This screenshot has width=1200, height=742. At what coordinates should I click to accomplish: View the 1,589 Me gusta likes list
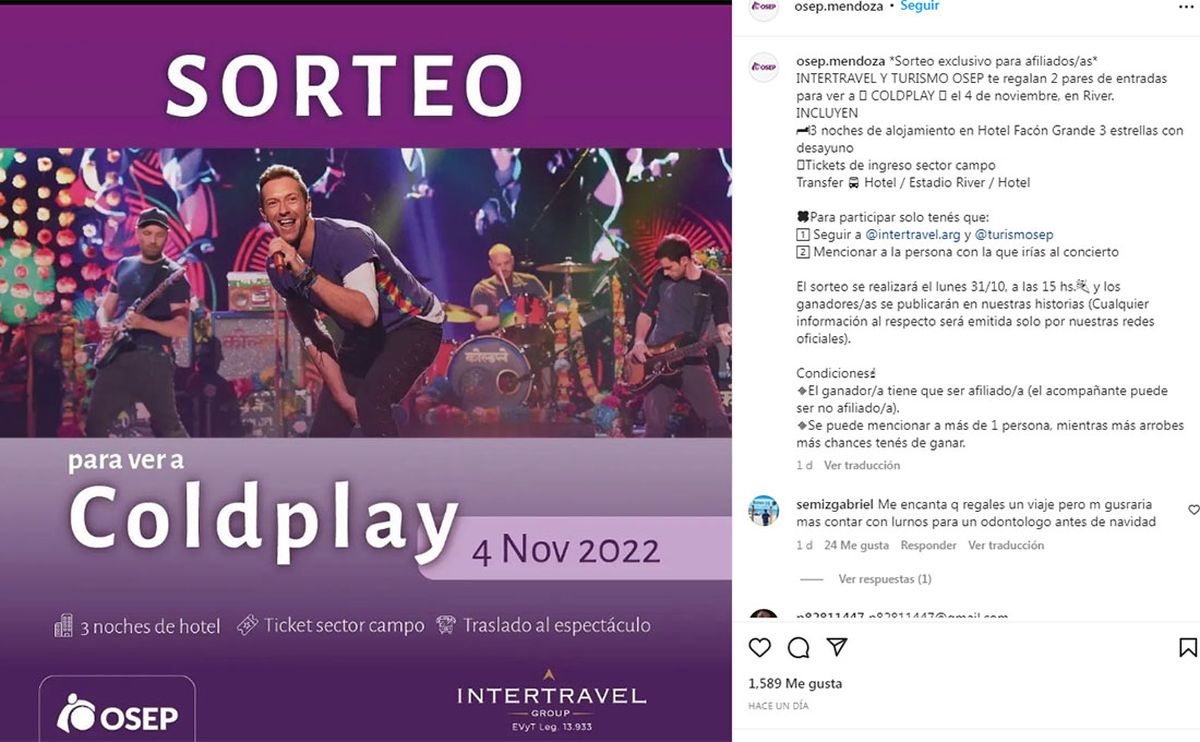[795, 684]
